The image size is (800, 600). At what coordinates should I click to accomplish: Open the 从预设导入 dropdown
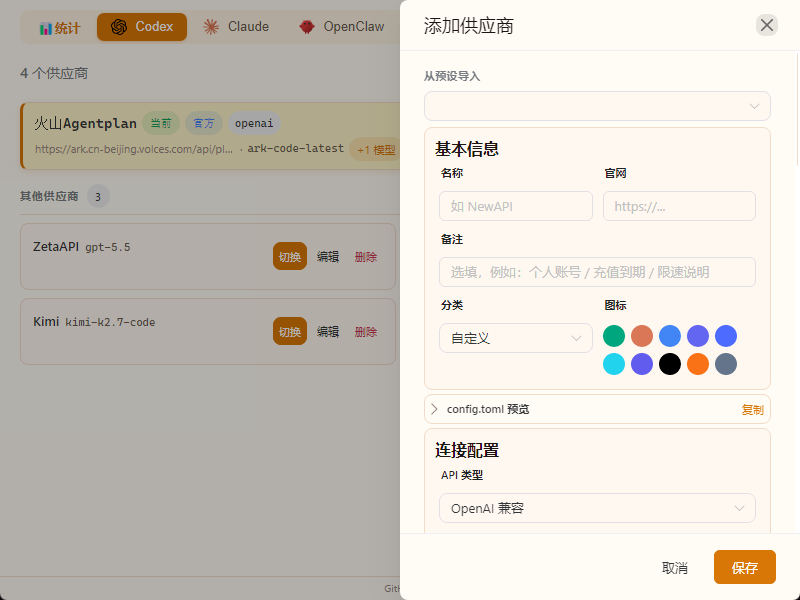(x=597, y=106)
